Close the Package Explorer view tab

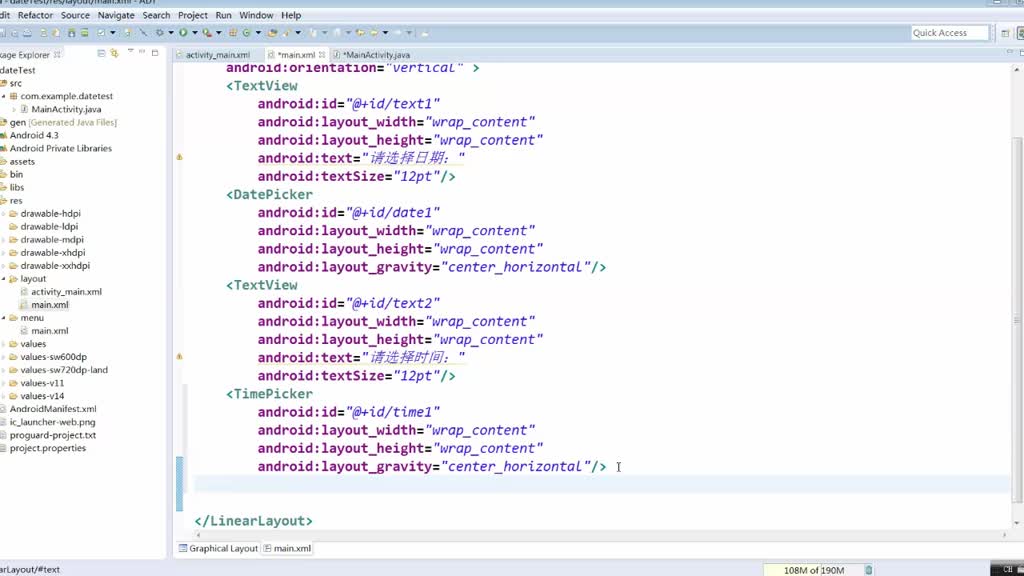click(x=57, y=55)
